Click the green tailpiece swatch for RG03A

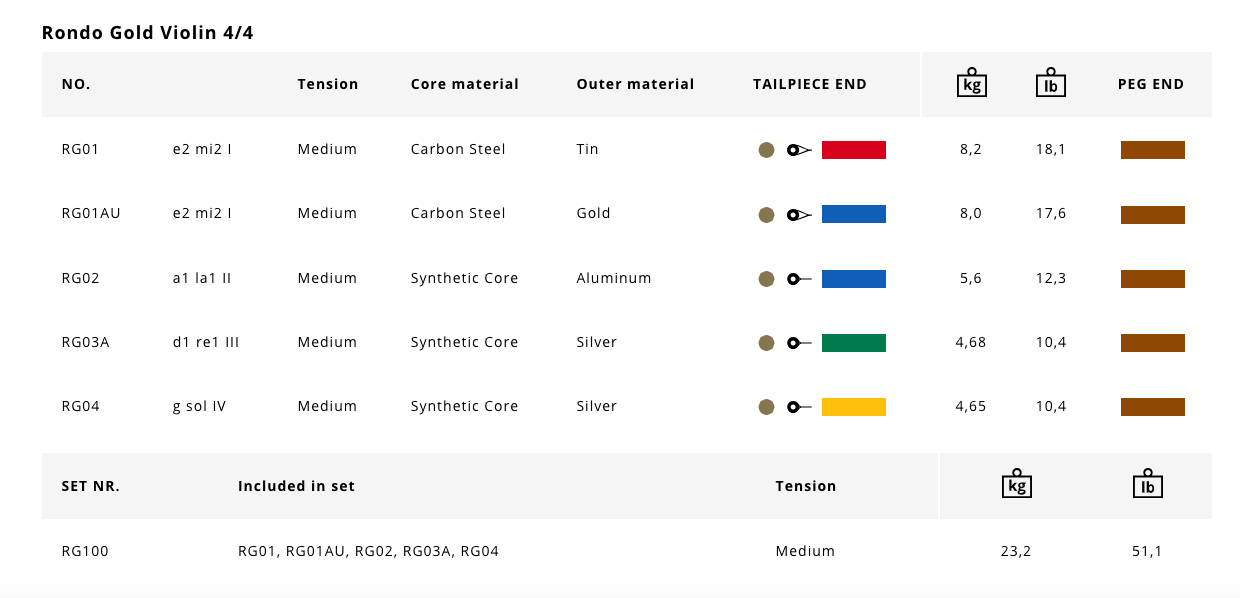pos(854,343)
